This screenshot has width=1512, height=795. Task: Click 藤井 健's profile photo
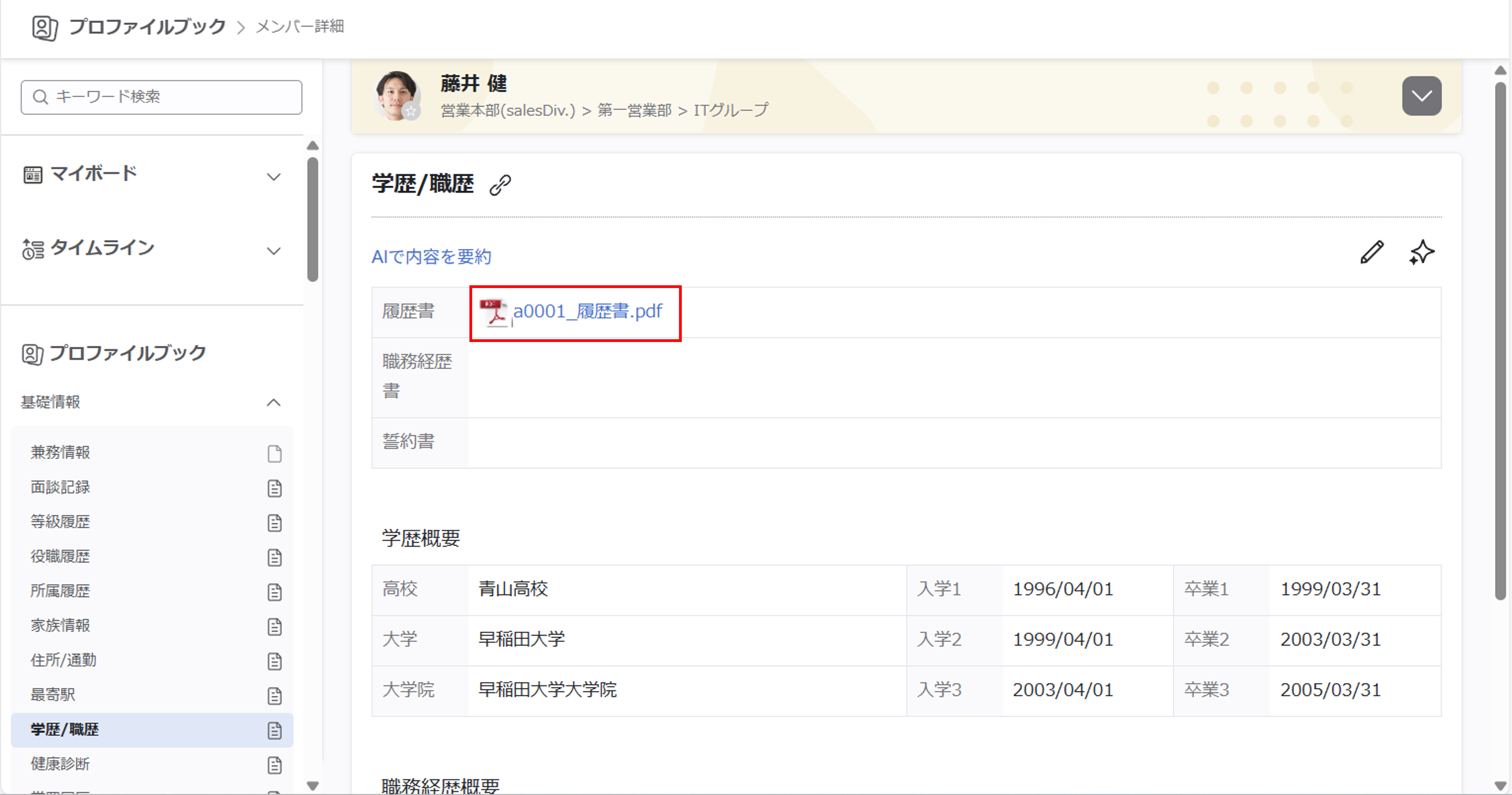click(x=396, y=94)
